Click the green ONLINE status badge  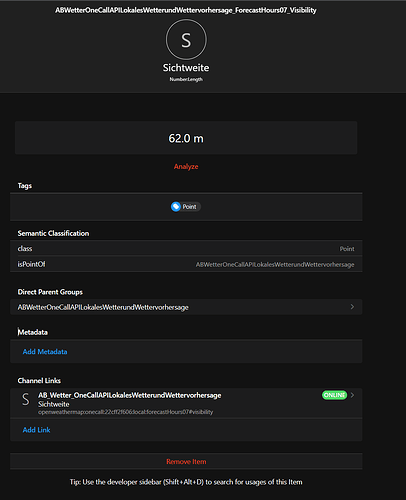click(334, 395)
